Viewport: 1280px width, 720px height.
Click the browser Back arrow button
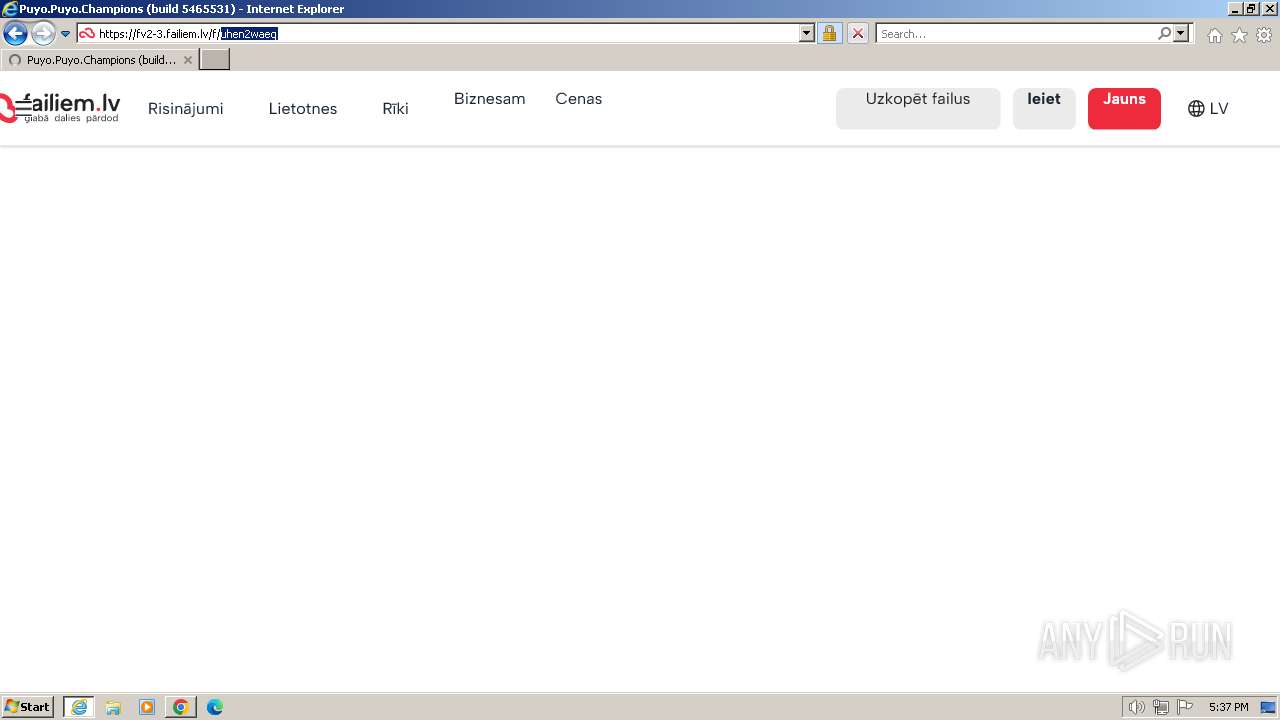15,34
